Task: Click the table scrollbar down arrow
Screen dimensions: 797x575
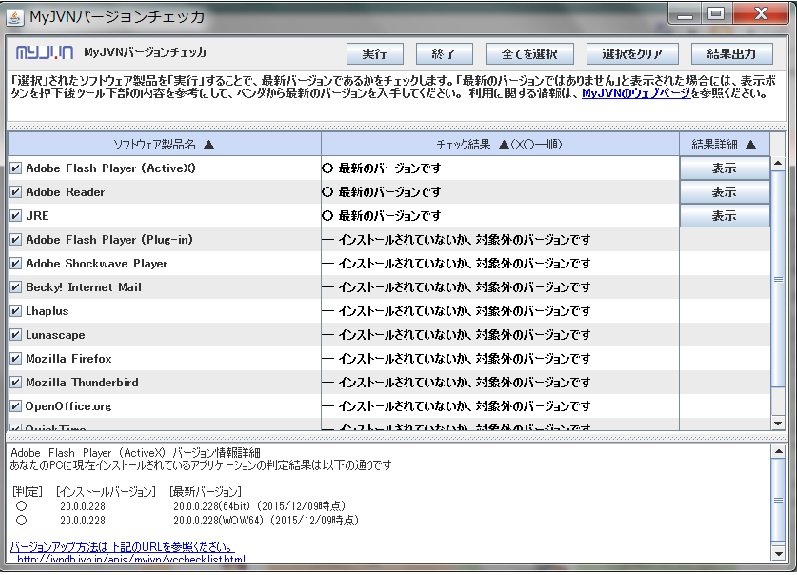Action: click(x=778, y=423)
